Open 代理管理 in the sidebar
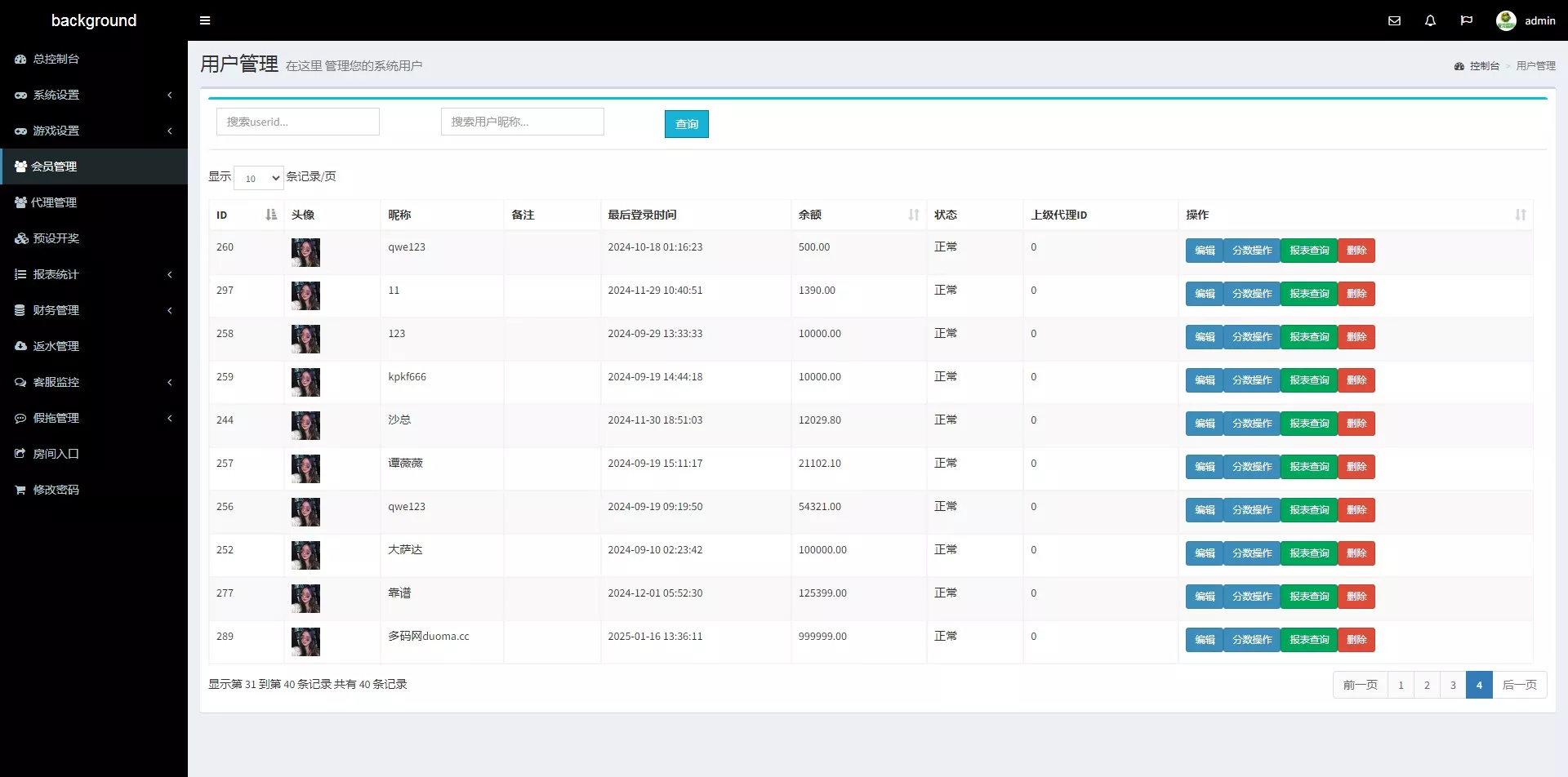Viewport: 1568px width, 777px height. pos(54,202)
